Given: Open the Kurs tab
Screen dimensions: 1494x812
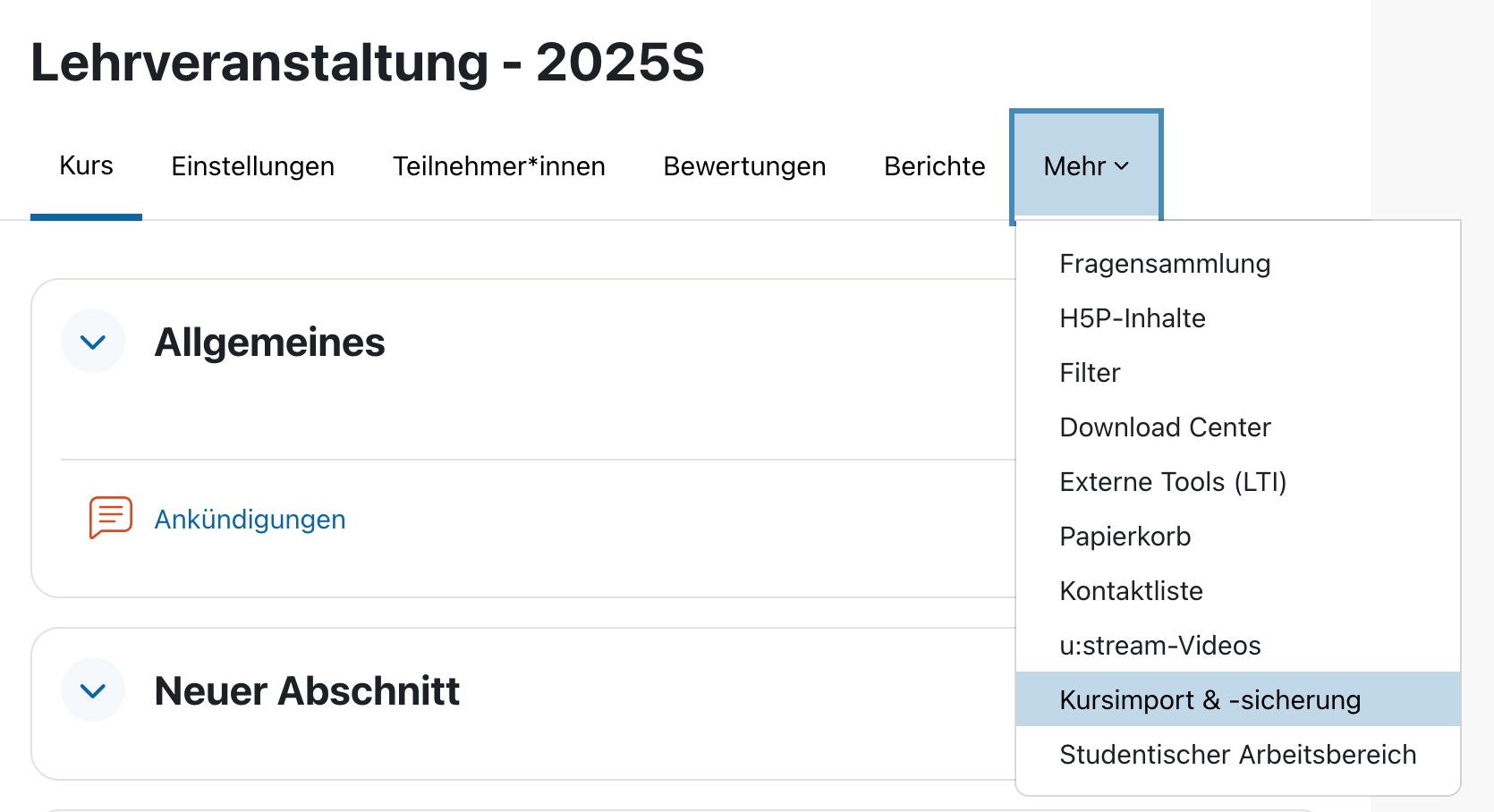Looking at the screenshot, I should (86, 166).
